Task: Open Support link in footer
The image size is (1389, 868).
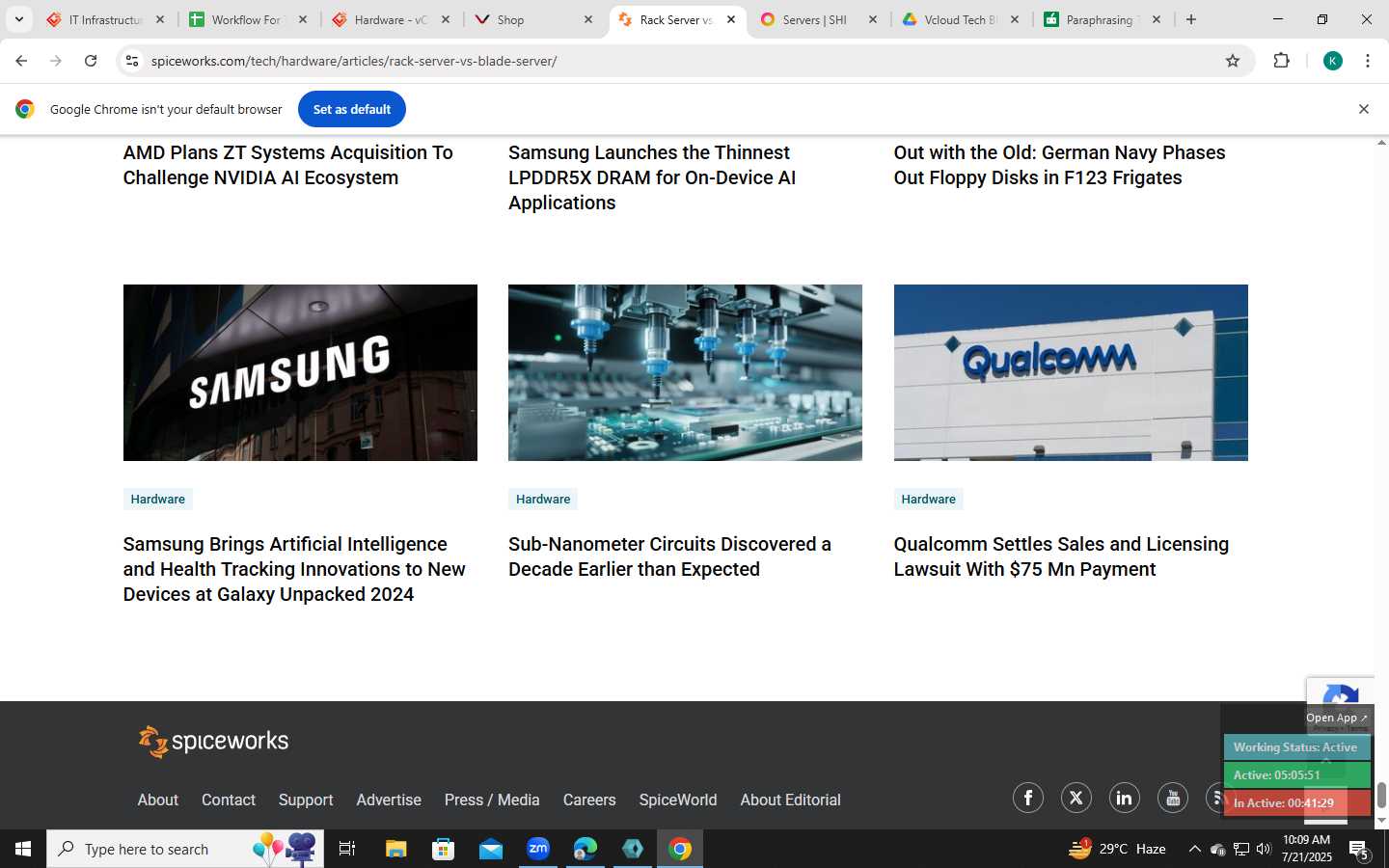Action: click(x=306, y=800)
